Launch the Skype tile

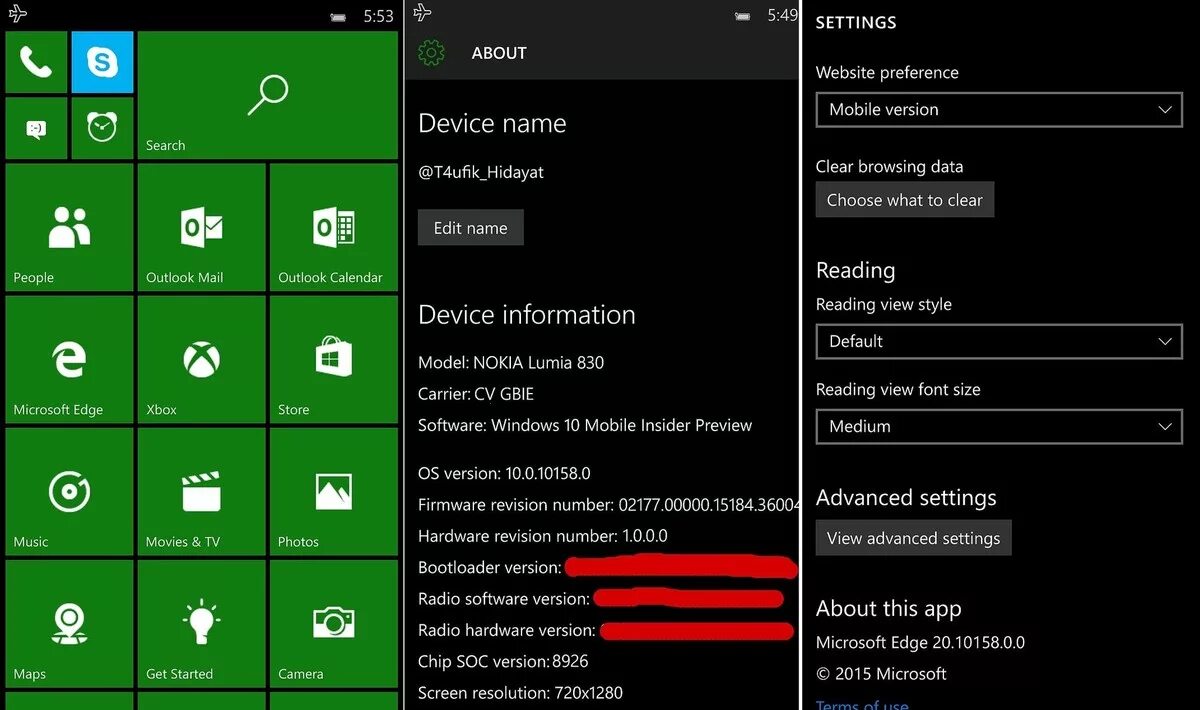click(x=102, y=62)
